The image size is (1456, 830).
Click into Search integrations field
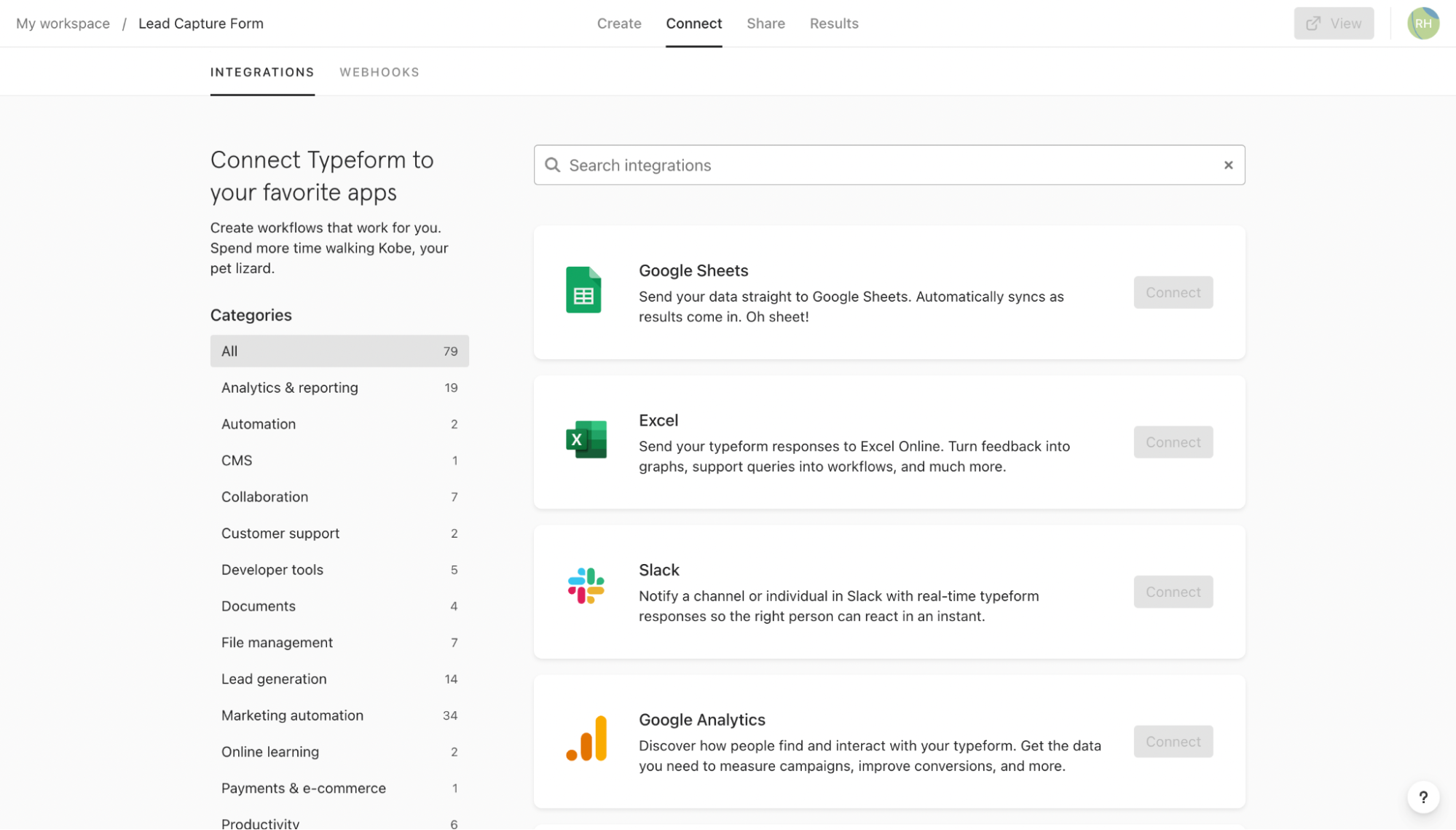point(889,165)
